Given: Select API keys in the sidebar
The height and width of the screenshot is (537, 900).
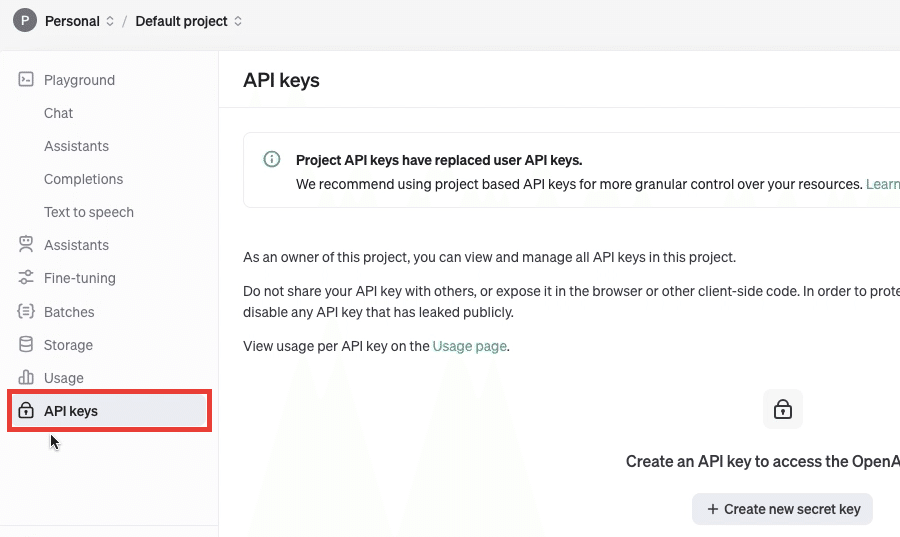Looking at the screenshot, I should pyautogui.click(x=109, y=411).
